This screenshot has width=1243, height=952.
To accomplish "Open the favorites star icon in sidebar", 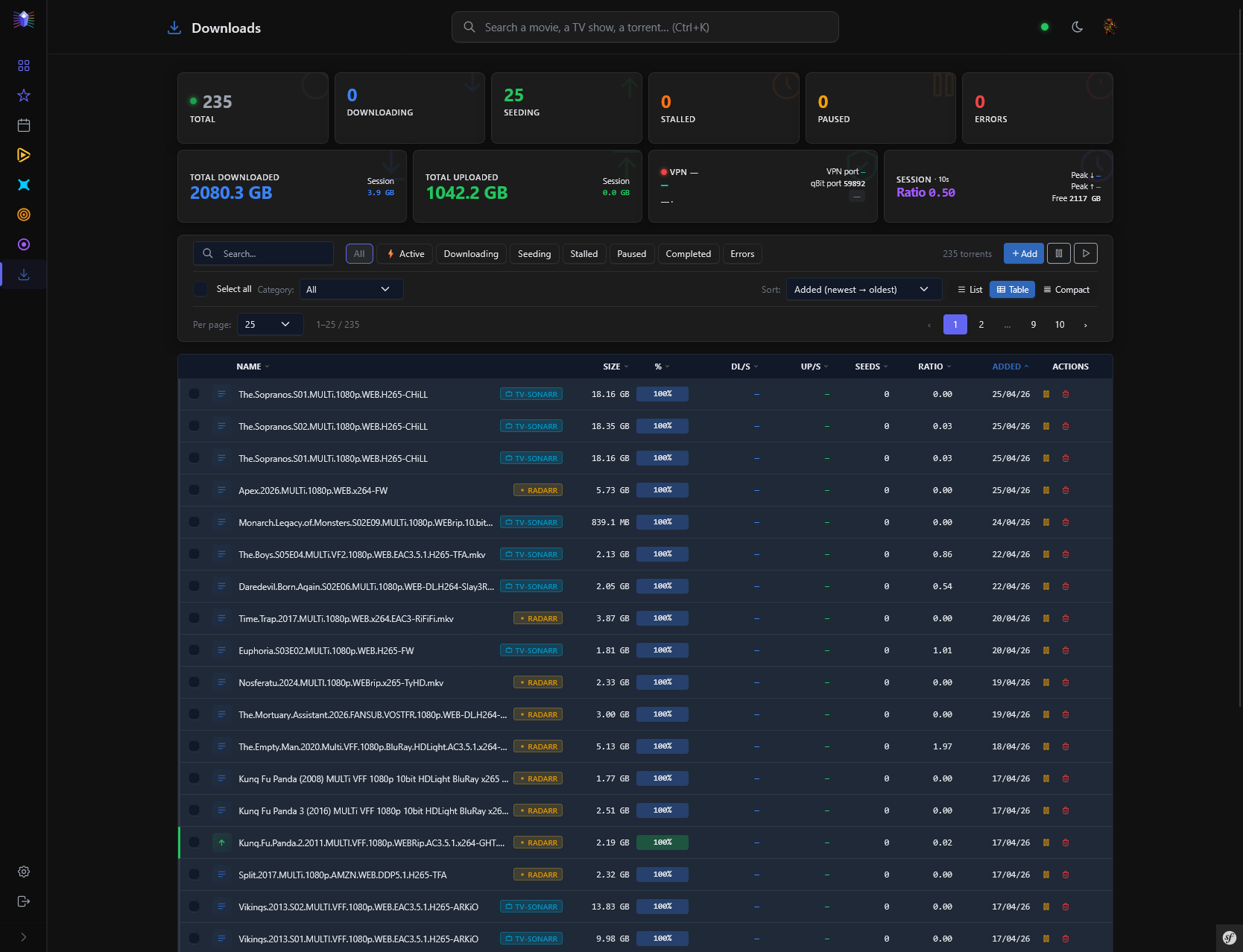I will (24, 95).
